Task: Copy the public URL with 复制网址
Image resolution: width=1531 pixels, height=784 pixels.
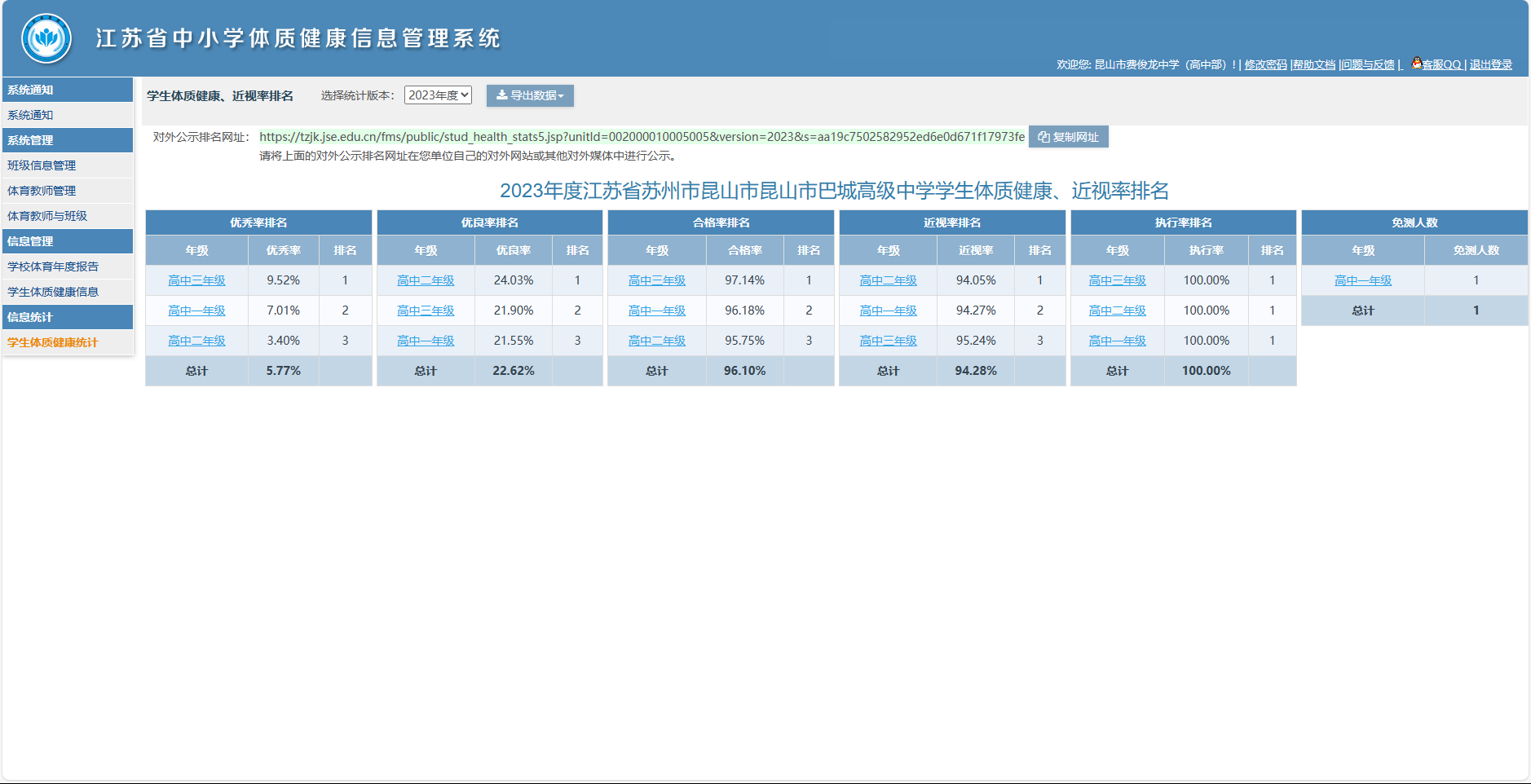Action: pyautogui.click(x=1069, y=137)
